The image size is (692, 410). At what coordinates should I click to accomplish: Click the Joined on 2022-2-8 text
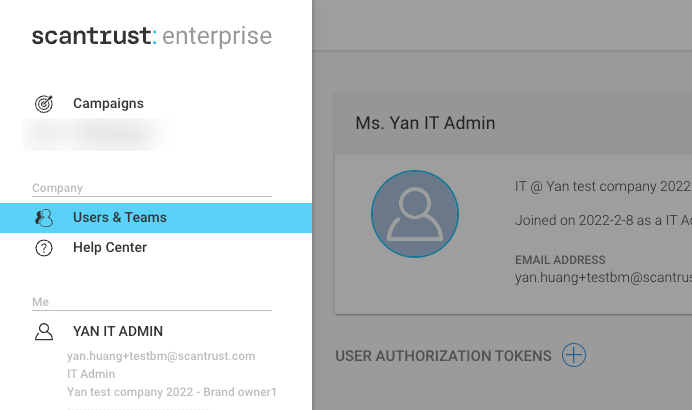click(602, 220)
